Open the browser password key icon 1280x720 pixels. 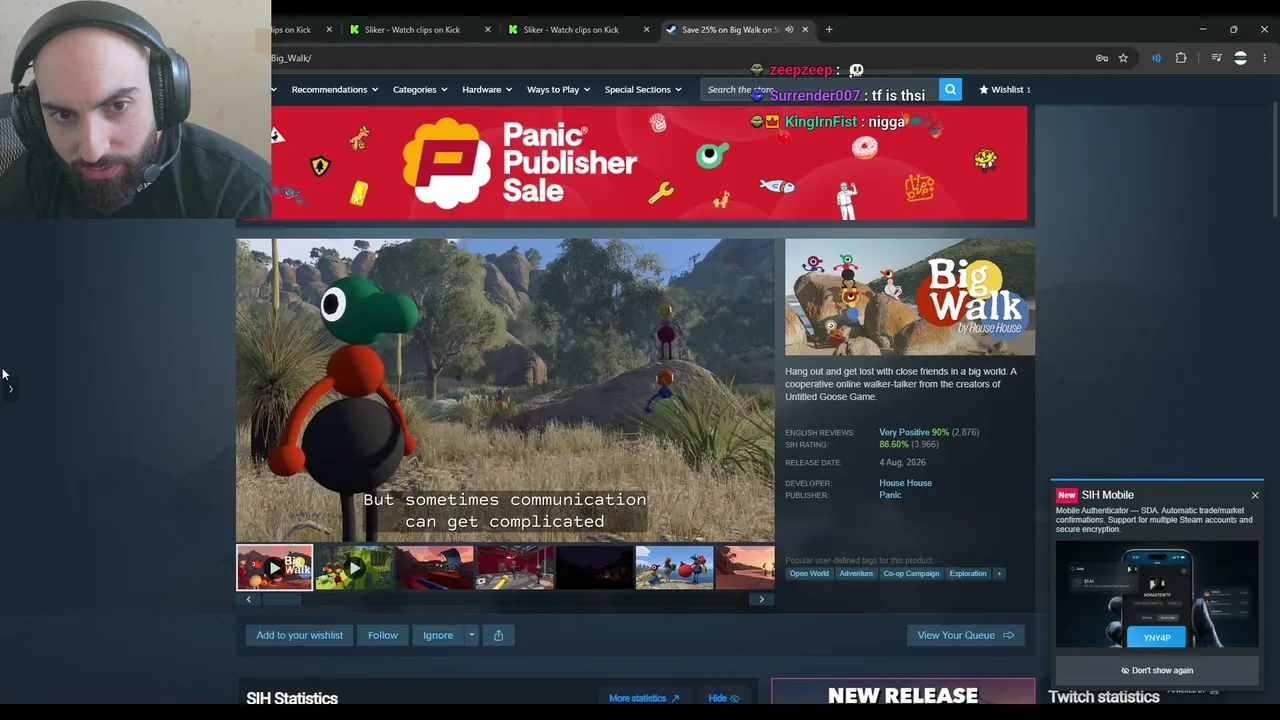(x=1102, y=58)
